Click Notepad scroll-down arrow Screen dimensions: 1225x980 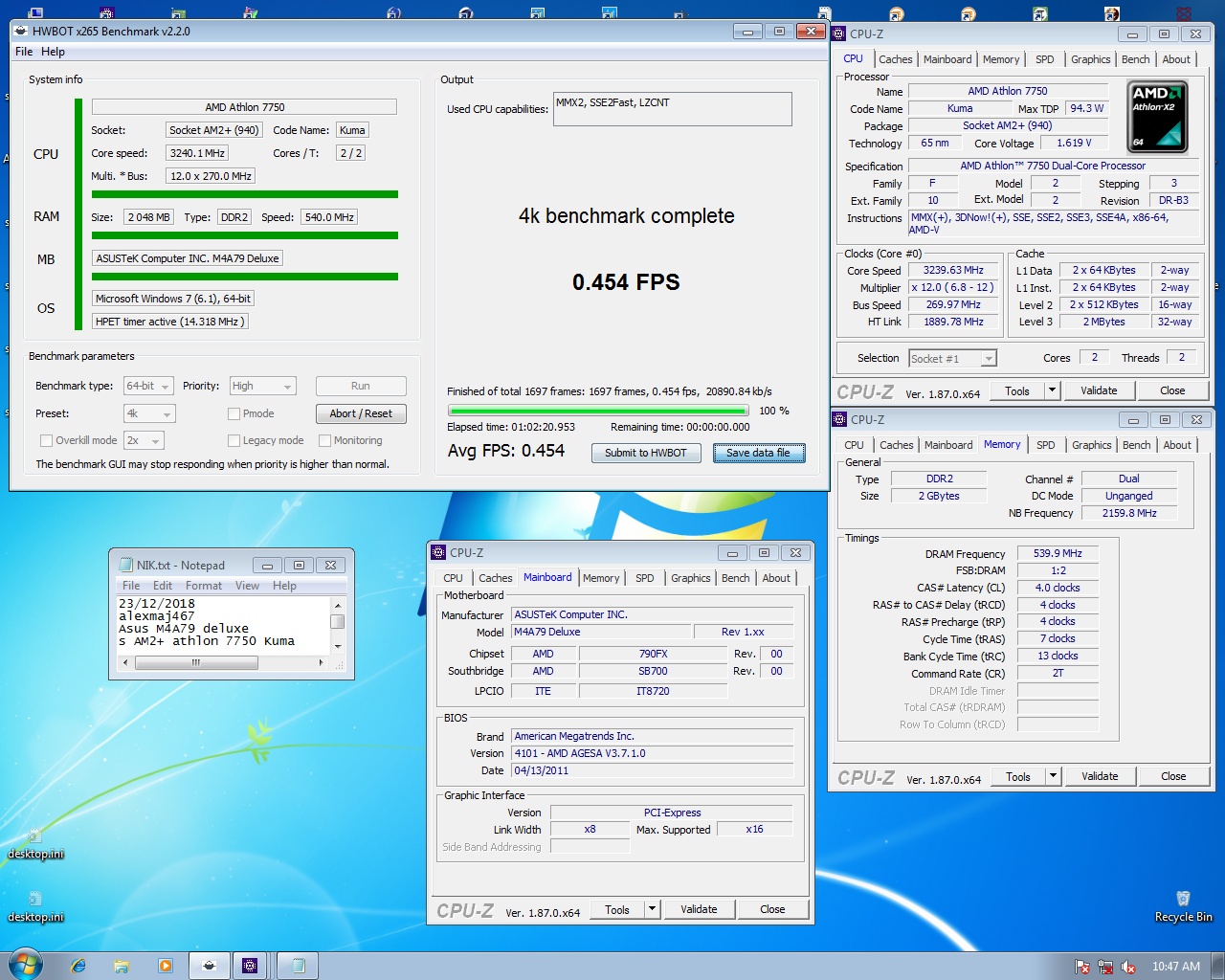pyautogui.click(x=338, y=646)
